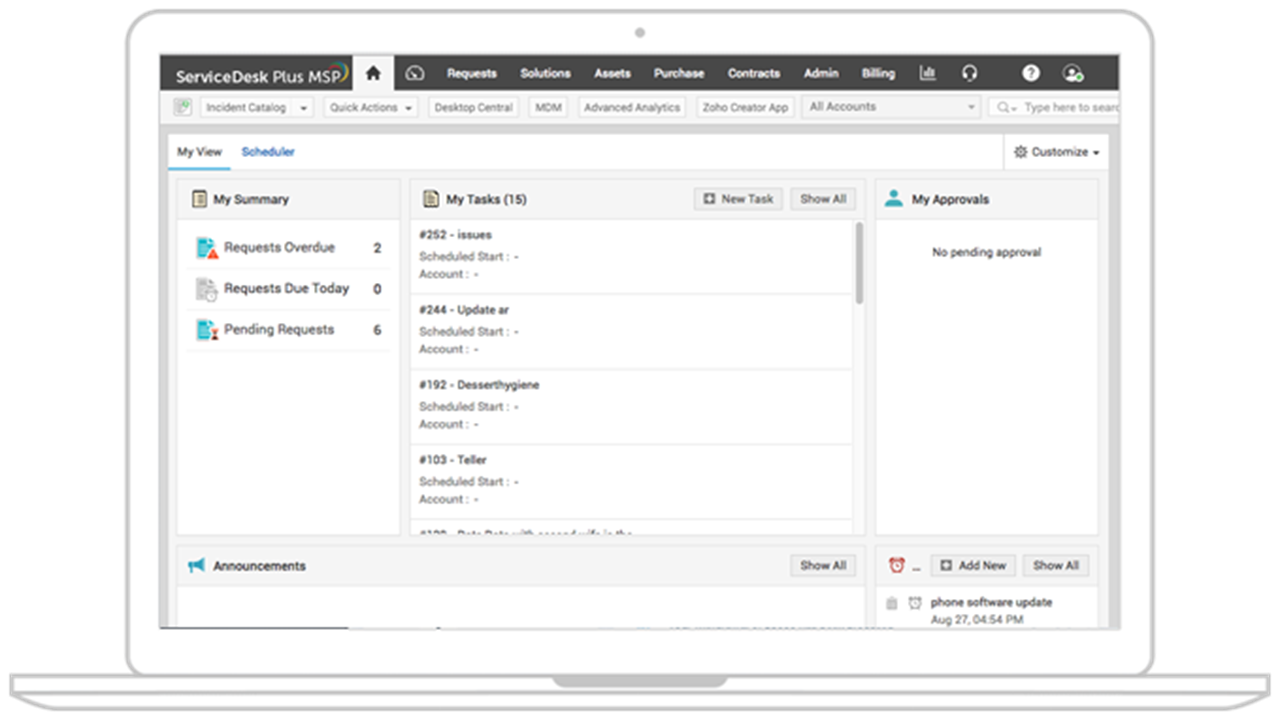Click the Home icon in navigation bar

(x=373, y=73)
